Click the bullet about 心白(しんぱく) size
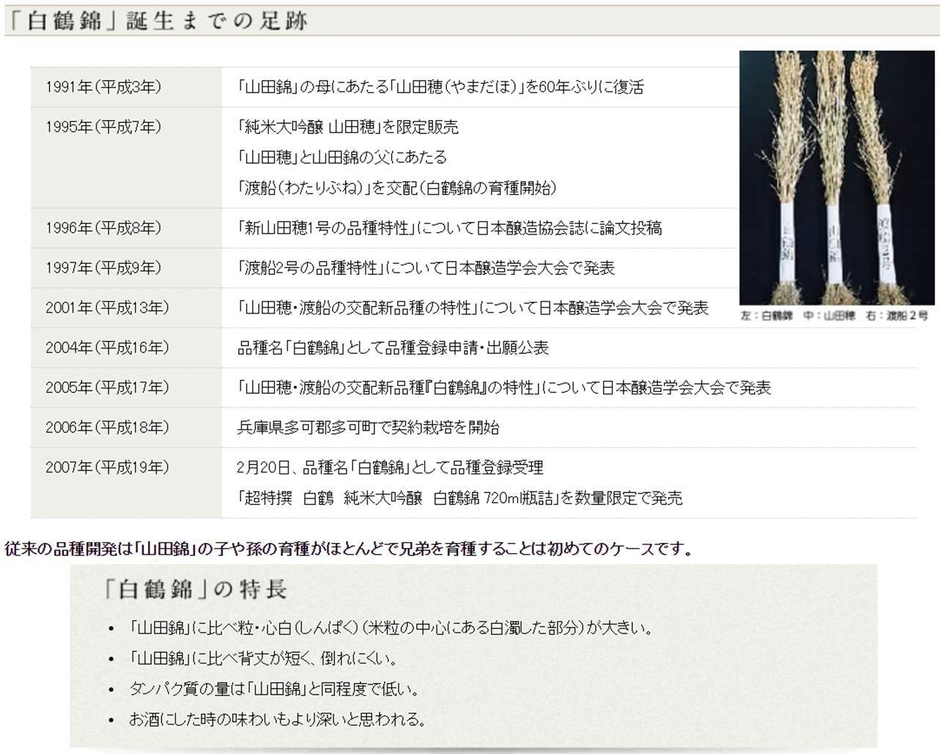This screenshot has height=754, width=940. (391, 629)
